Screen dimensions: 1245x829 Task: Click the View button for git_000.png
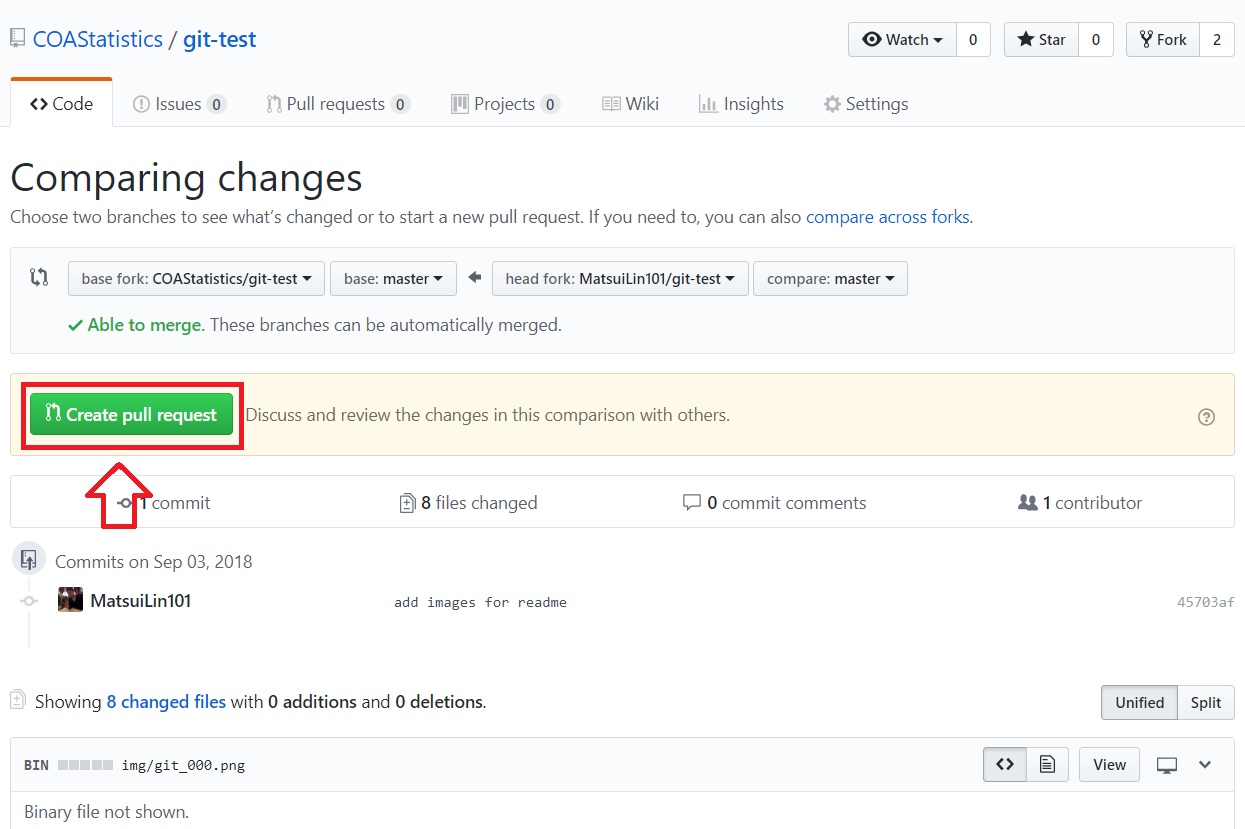[1109, 764]
